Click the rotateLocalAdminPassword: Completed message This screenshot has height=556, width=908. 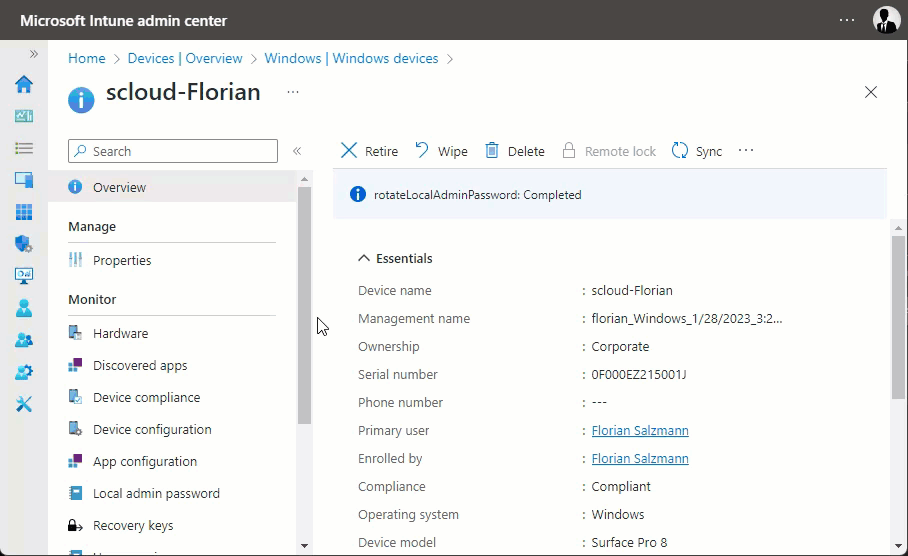click(478, 195)
